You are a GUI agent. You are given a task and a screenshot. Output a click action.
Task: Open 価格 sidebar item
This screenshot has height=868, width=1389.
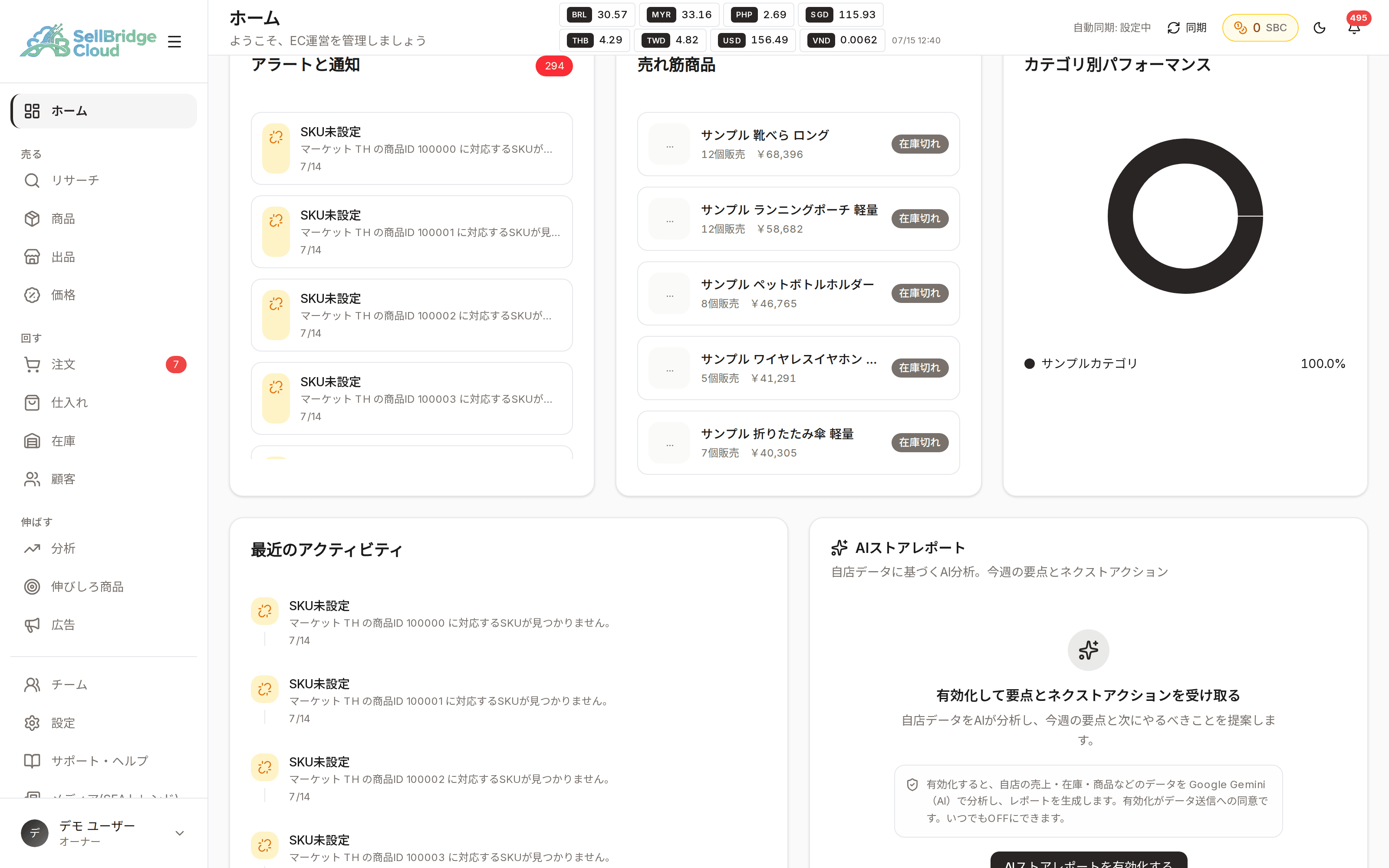pos(104,295)
